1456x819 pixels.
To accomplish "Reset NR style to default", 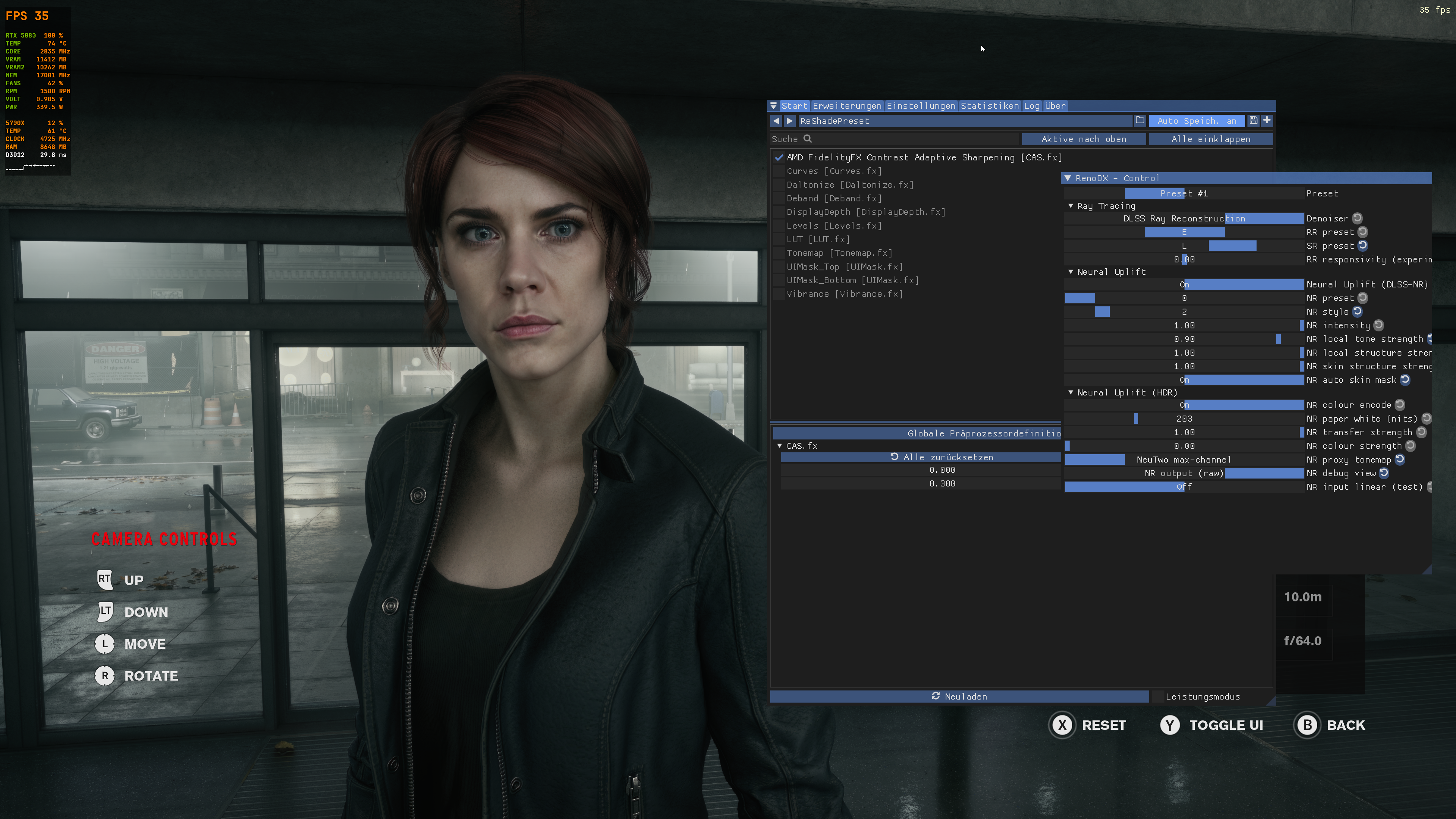I will [x=1357, y=311].
